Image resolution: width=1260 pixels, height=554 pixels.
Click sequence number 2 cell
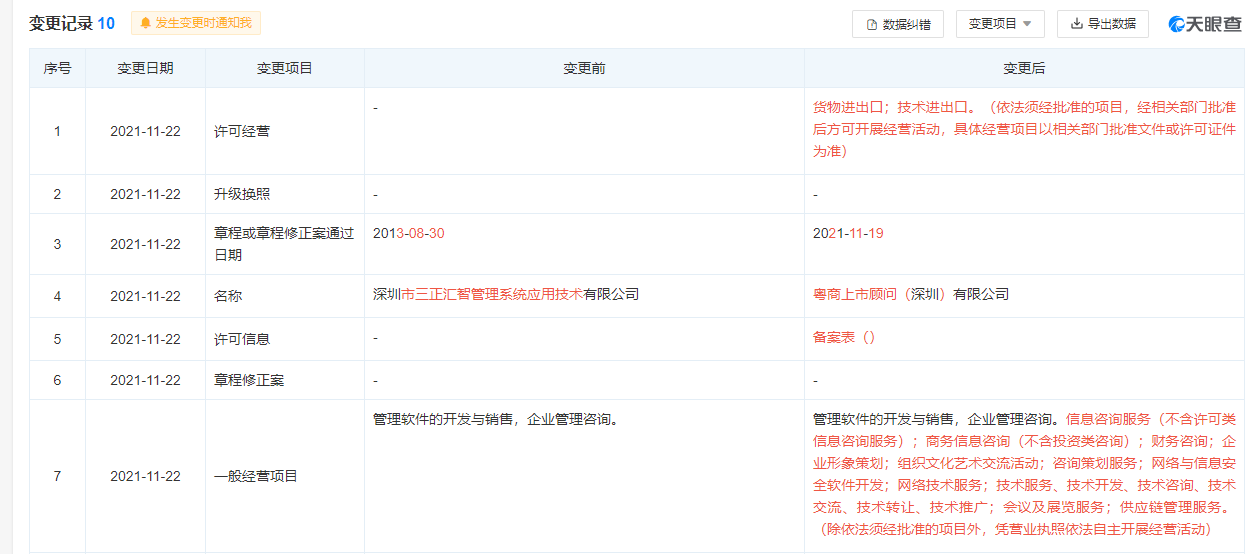click(57, 194)
